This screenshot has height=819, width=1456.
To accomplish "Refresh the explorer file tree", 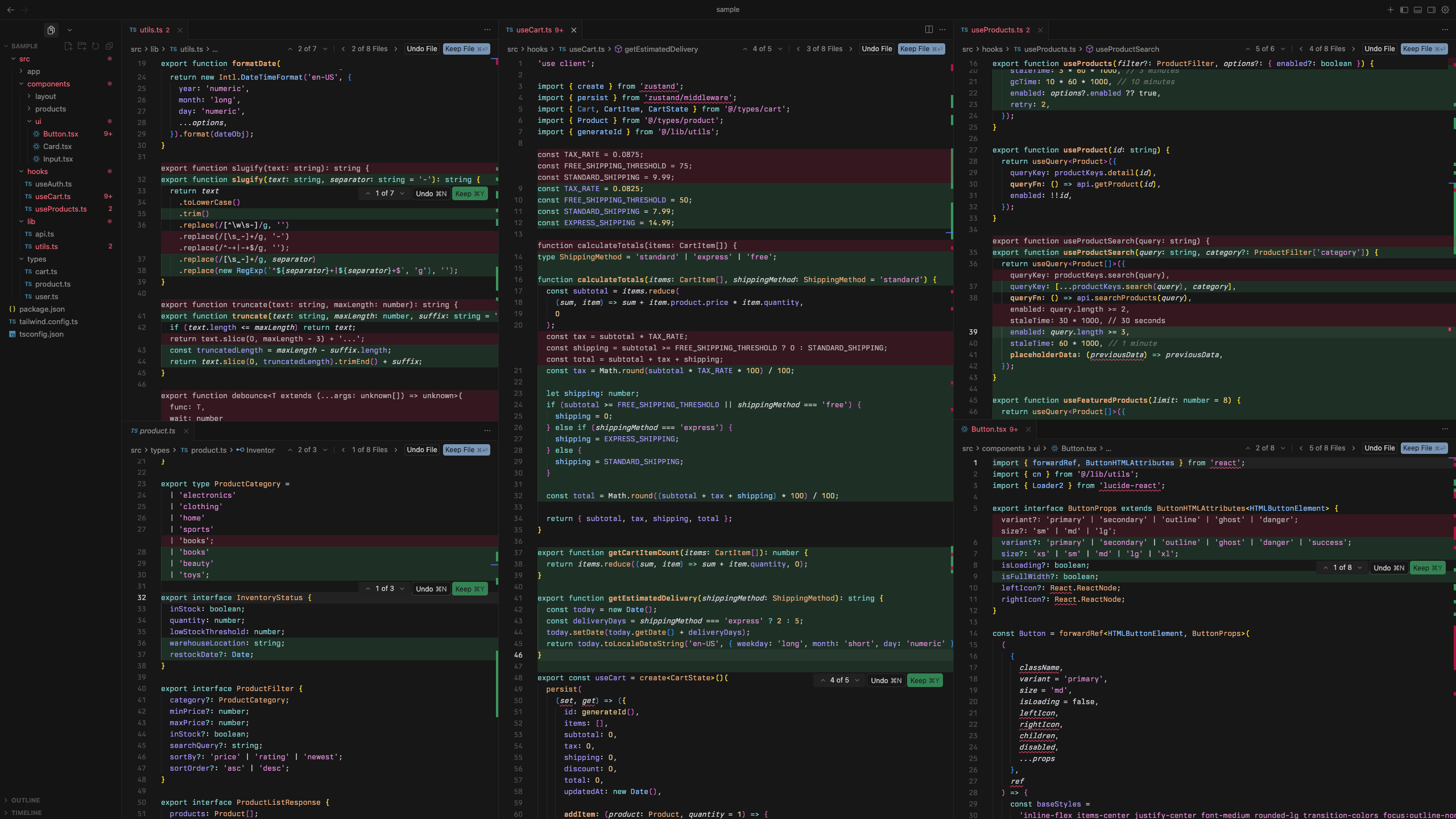I will pyautogui.click(x=96, y=46).
